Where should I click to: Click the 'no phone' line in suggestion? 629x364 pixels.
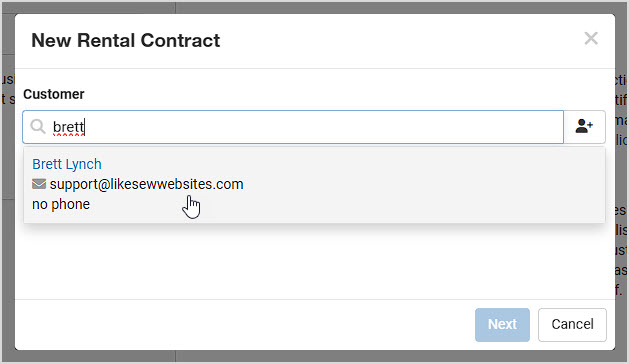61,204
